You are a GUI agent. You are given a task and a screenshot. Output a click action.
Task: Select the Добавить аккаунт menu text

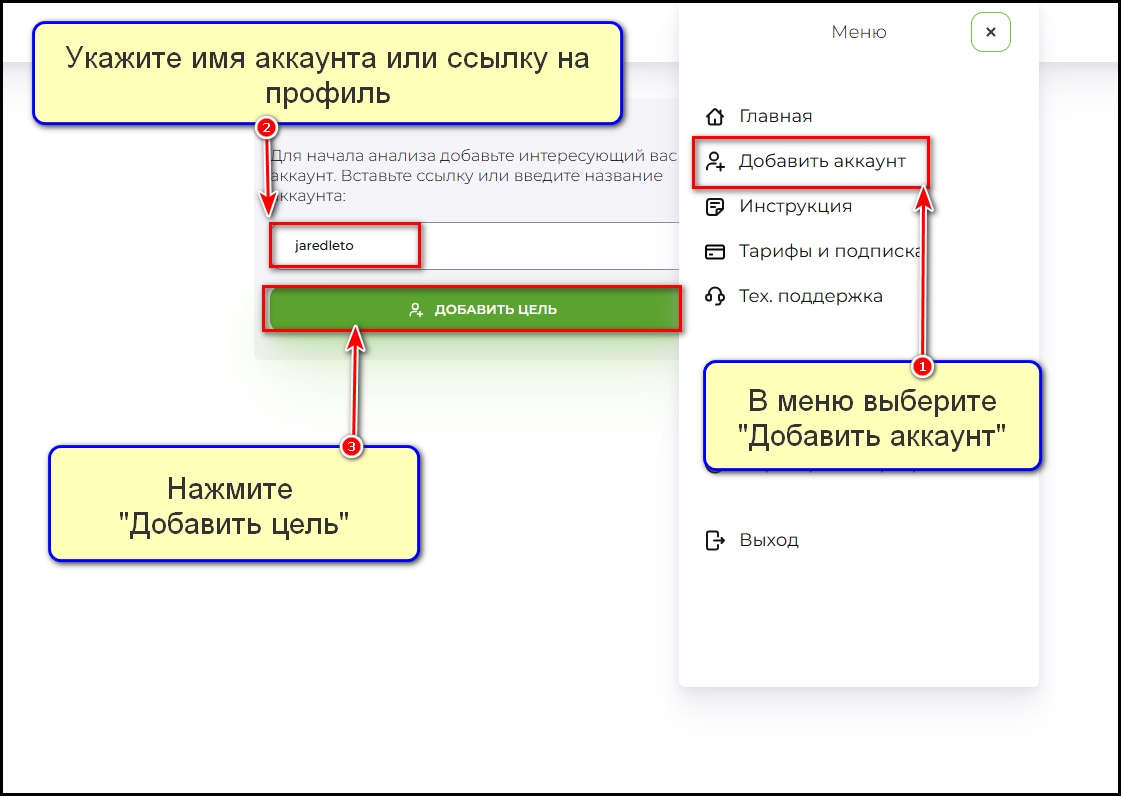822,161
